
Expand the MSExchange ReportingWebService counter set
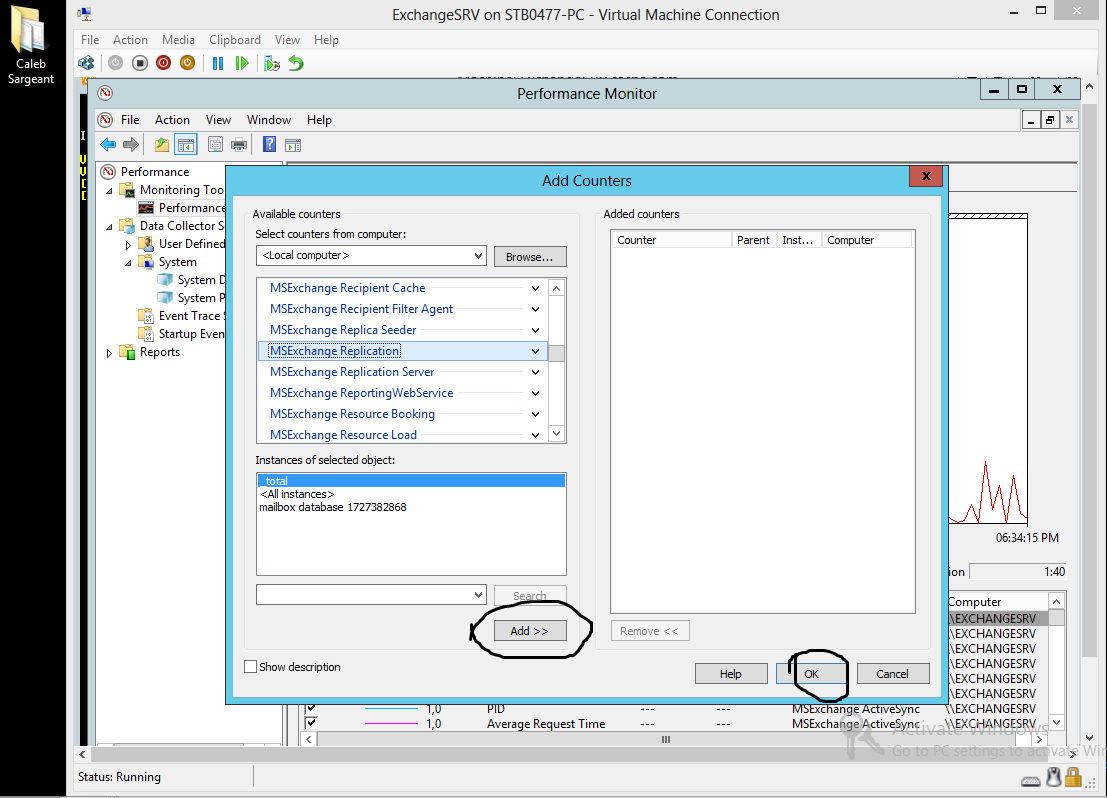pos(535,393)
